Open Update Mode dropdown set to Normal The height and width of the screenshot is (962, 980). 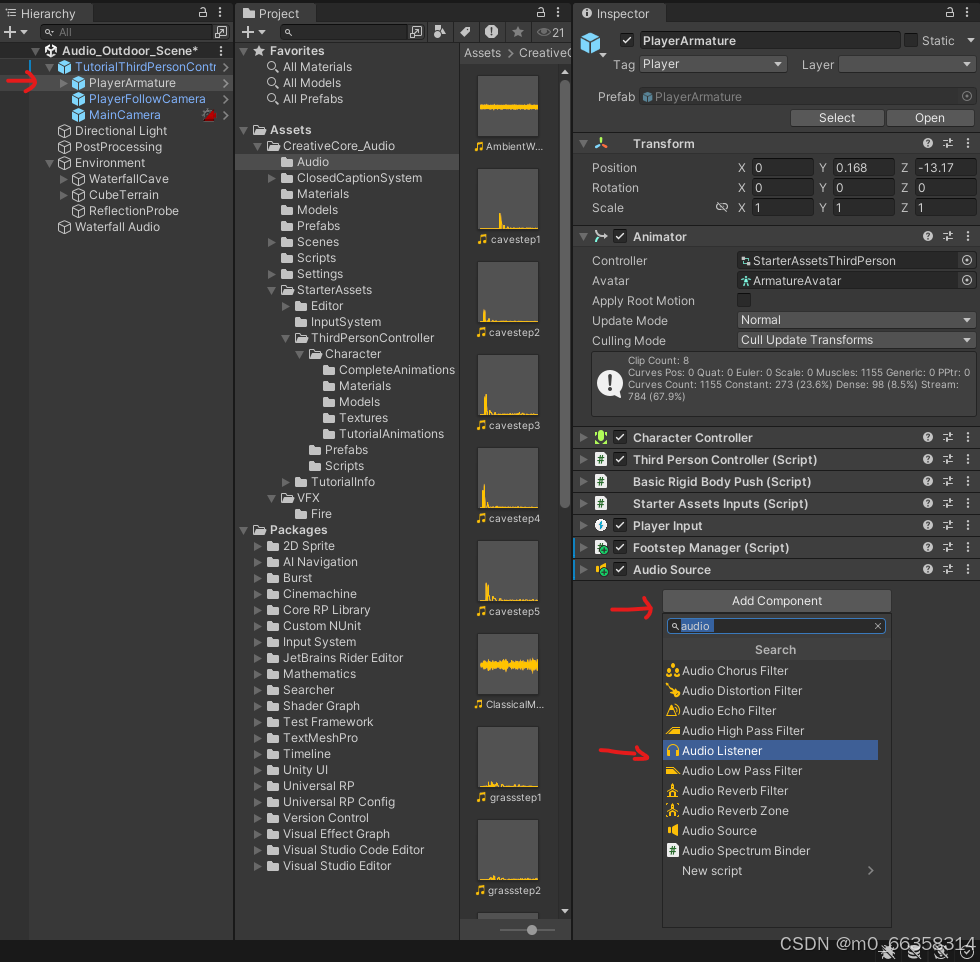tap(856, 320)
